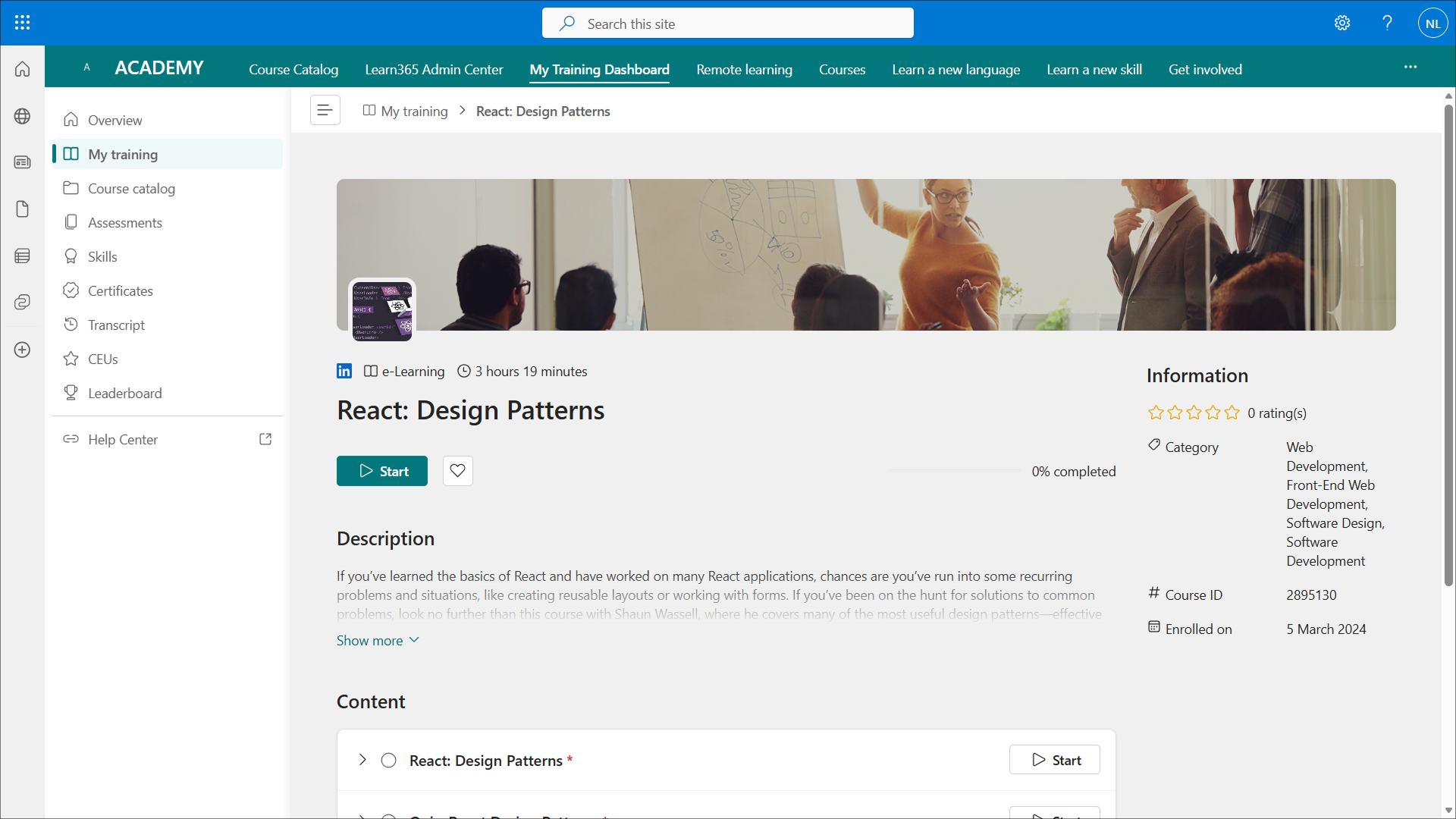Click the create plus icon in left rail
Screen dimensions: 1456x819
pos(22,350)
